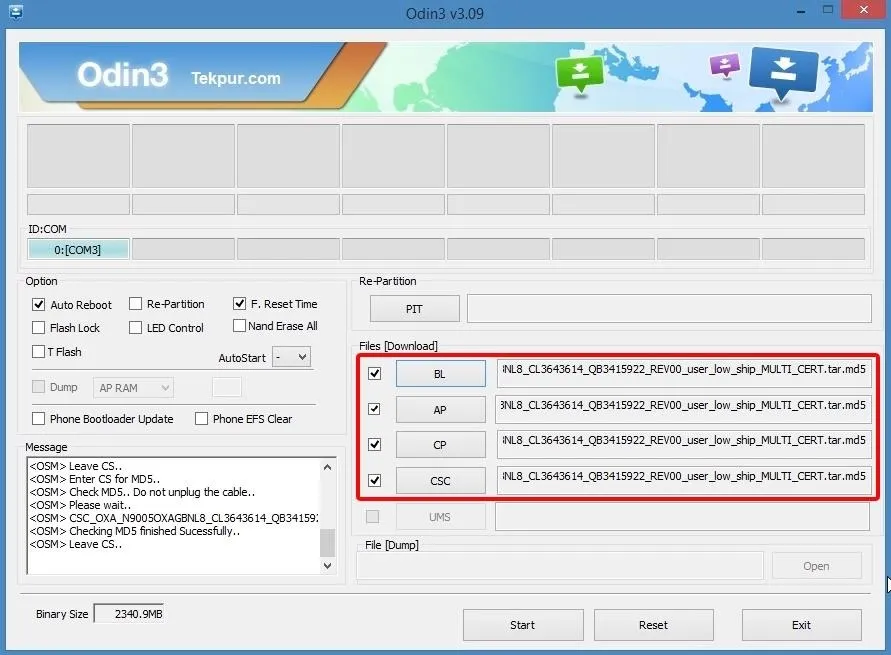This screenshot has width=891, height=655.
Task: Click the large blue download bubble icon
Action: [x=784, y=72]
